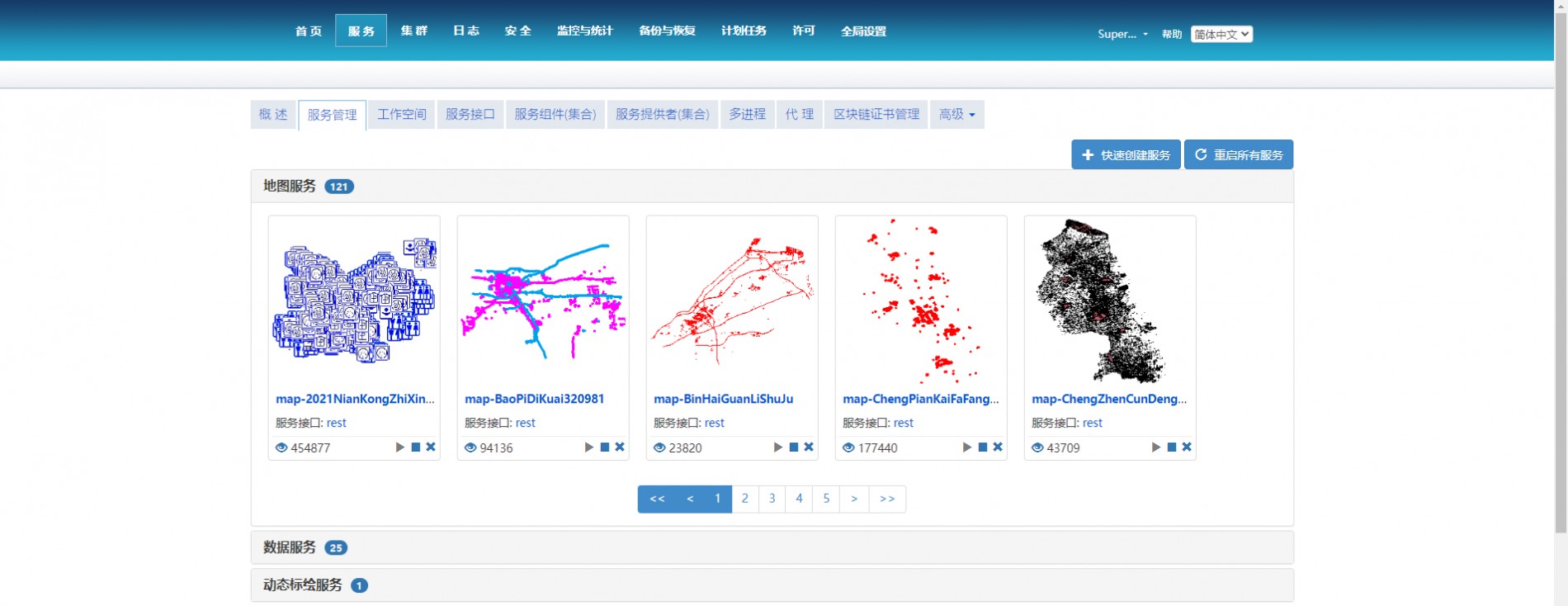Open the 计划任务 menu
Image resolution: width=1568 pixels, height=606 pixels.
744,31
